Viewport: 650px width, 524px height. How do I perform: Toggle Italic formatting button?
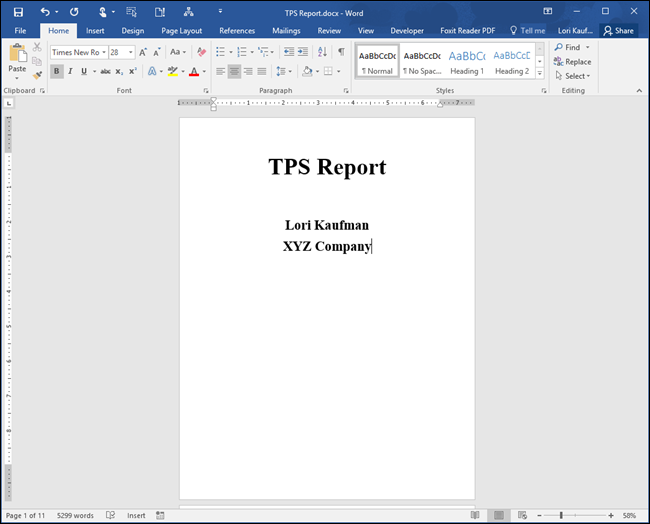(70, 71)
